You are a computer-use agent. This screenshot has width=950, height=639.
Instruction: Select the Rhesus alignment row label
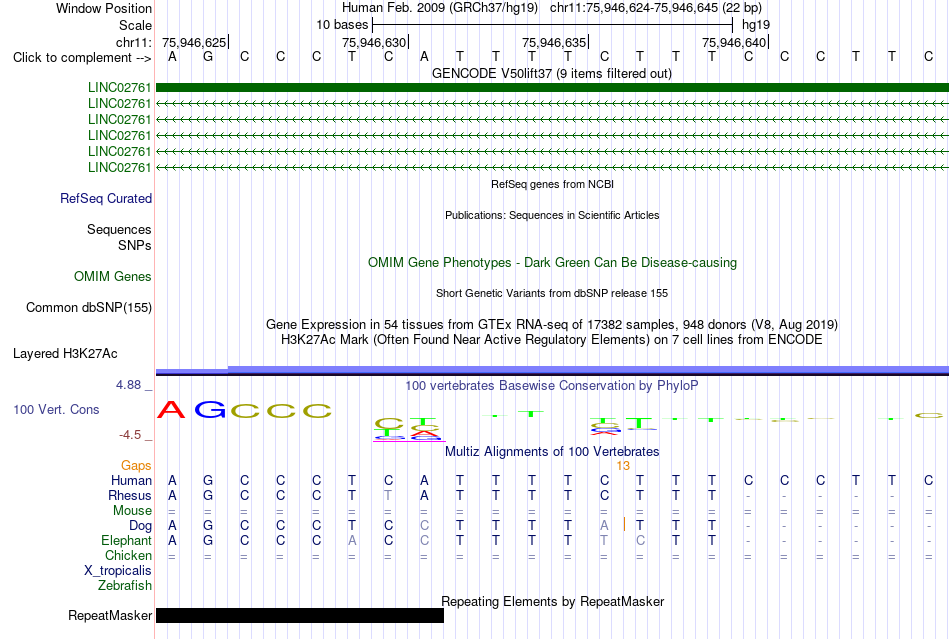(x=130, y=495)
